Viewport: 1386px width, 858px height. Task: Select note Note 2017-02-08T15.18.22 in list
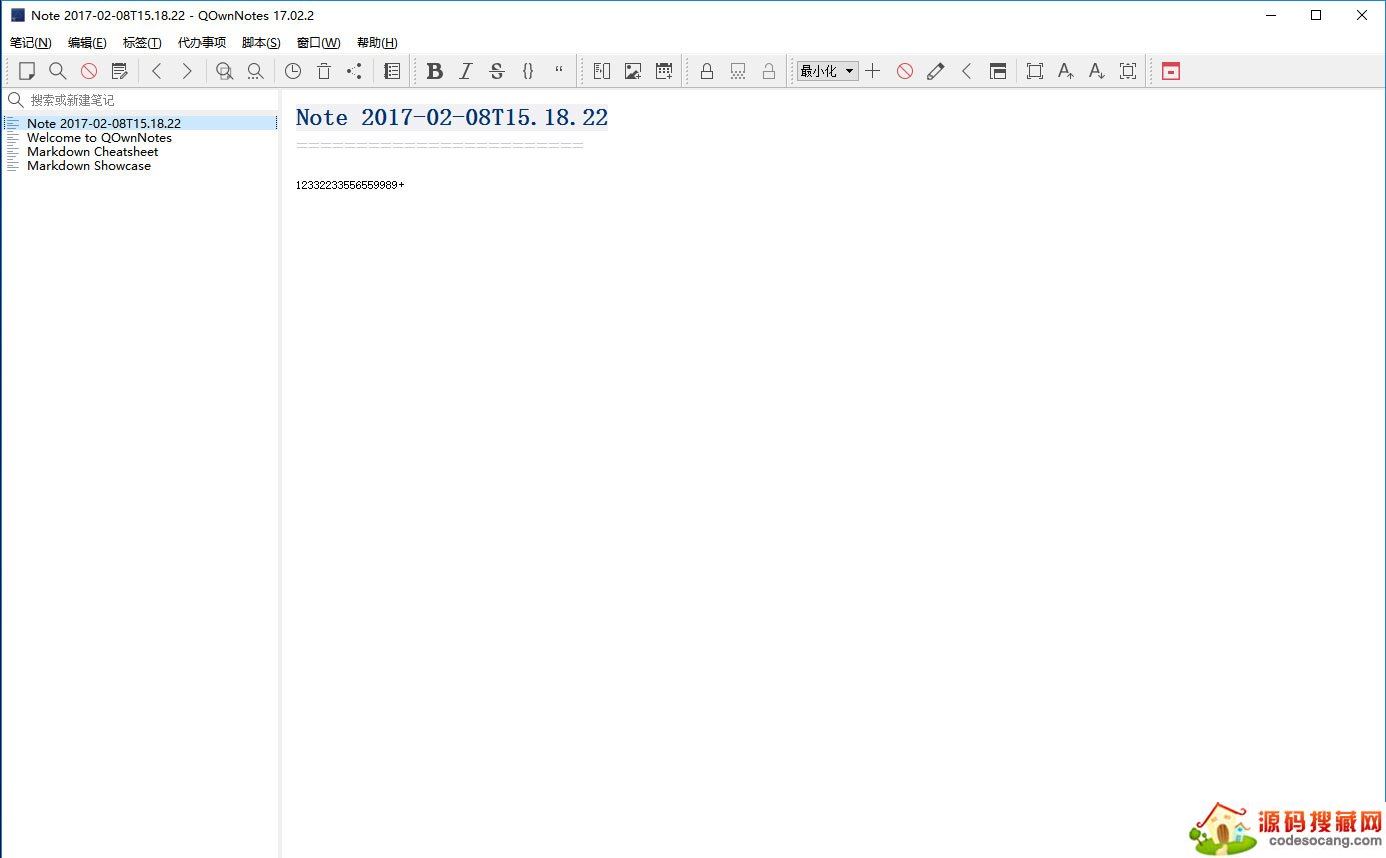pyautogui.click(x=140, y=123)
